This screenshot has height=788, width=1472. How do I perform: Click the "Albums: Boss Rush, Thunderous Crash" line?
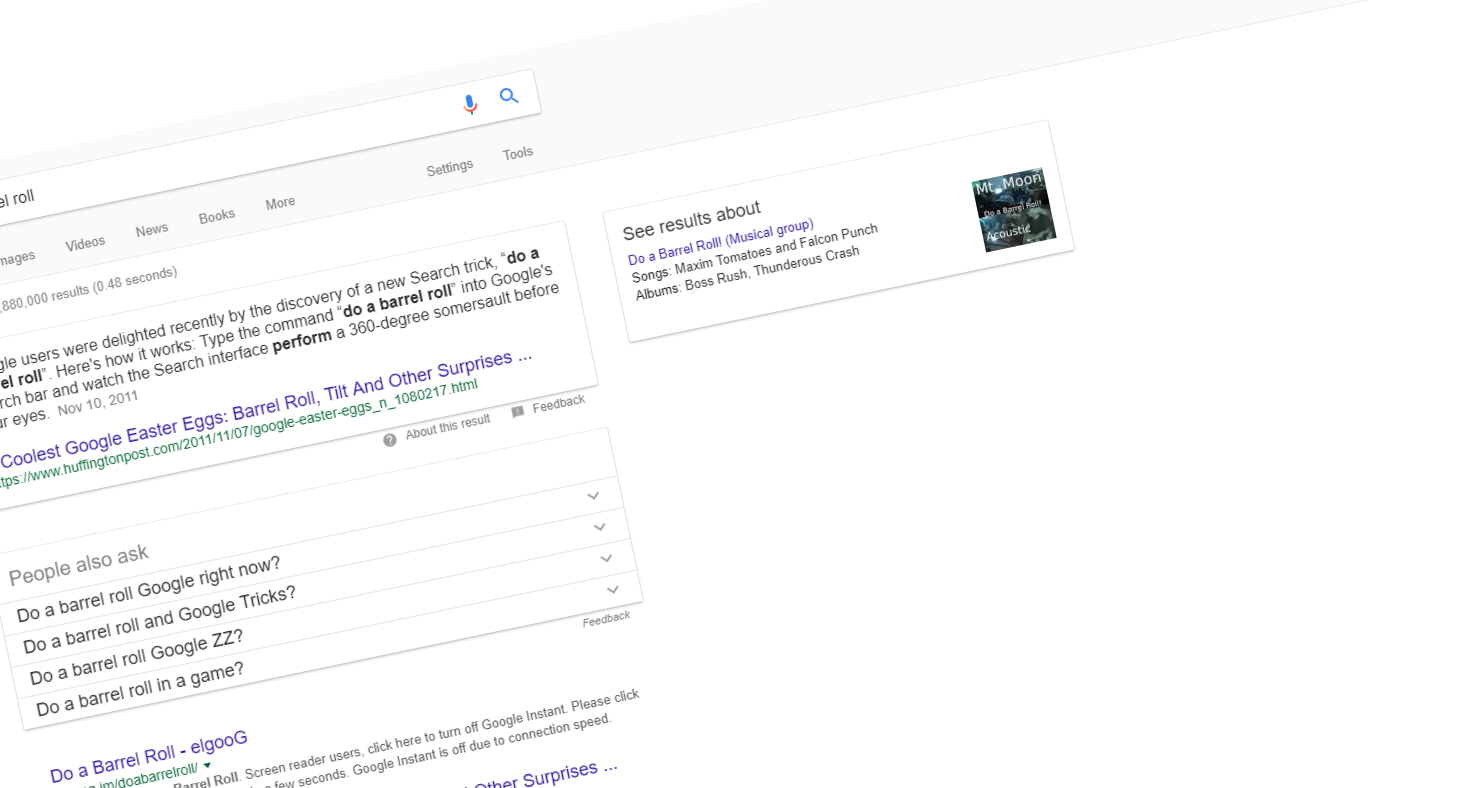[x=748, y=272]
